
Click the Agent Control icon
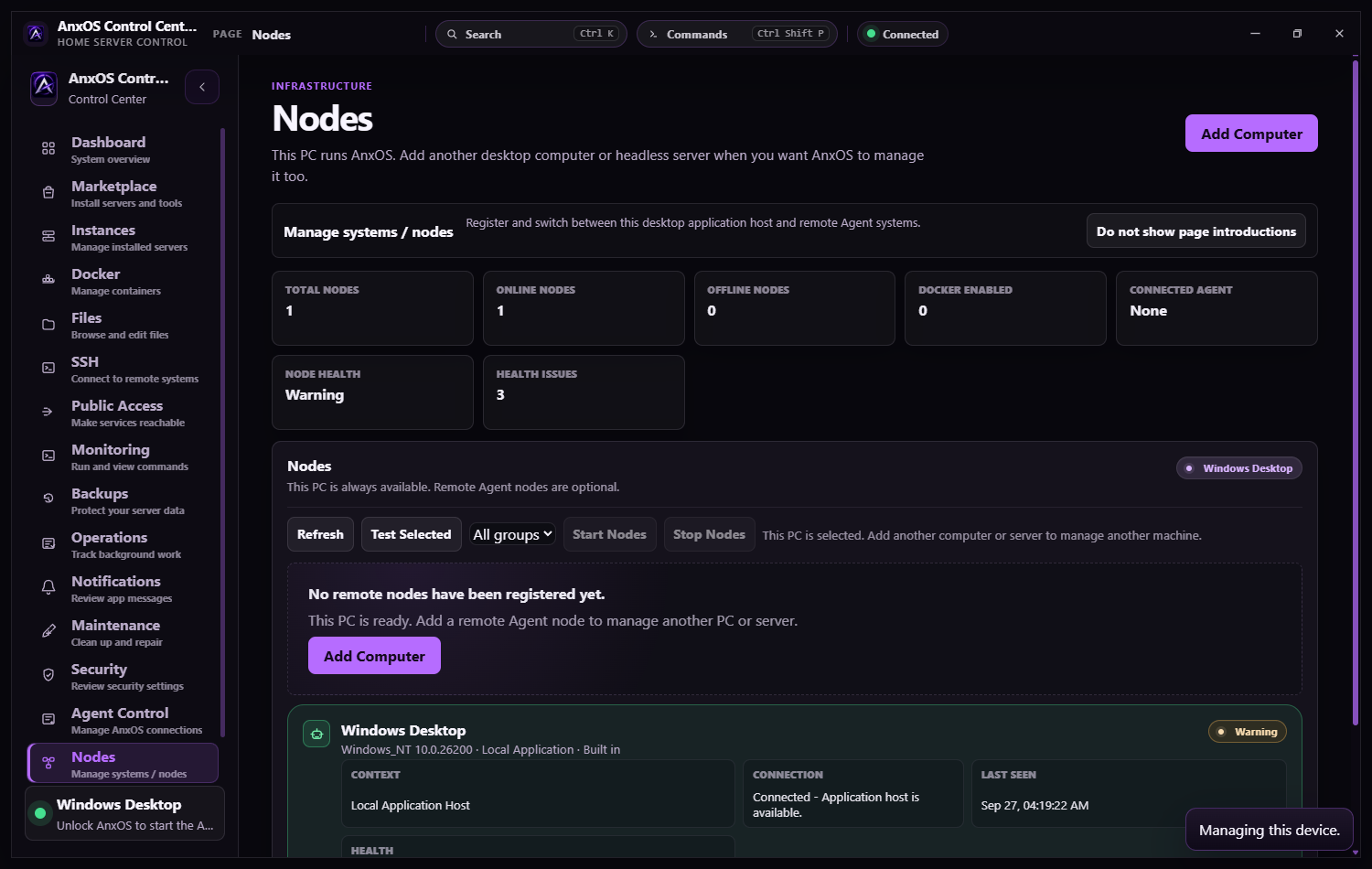point(48,719)
